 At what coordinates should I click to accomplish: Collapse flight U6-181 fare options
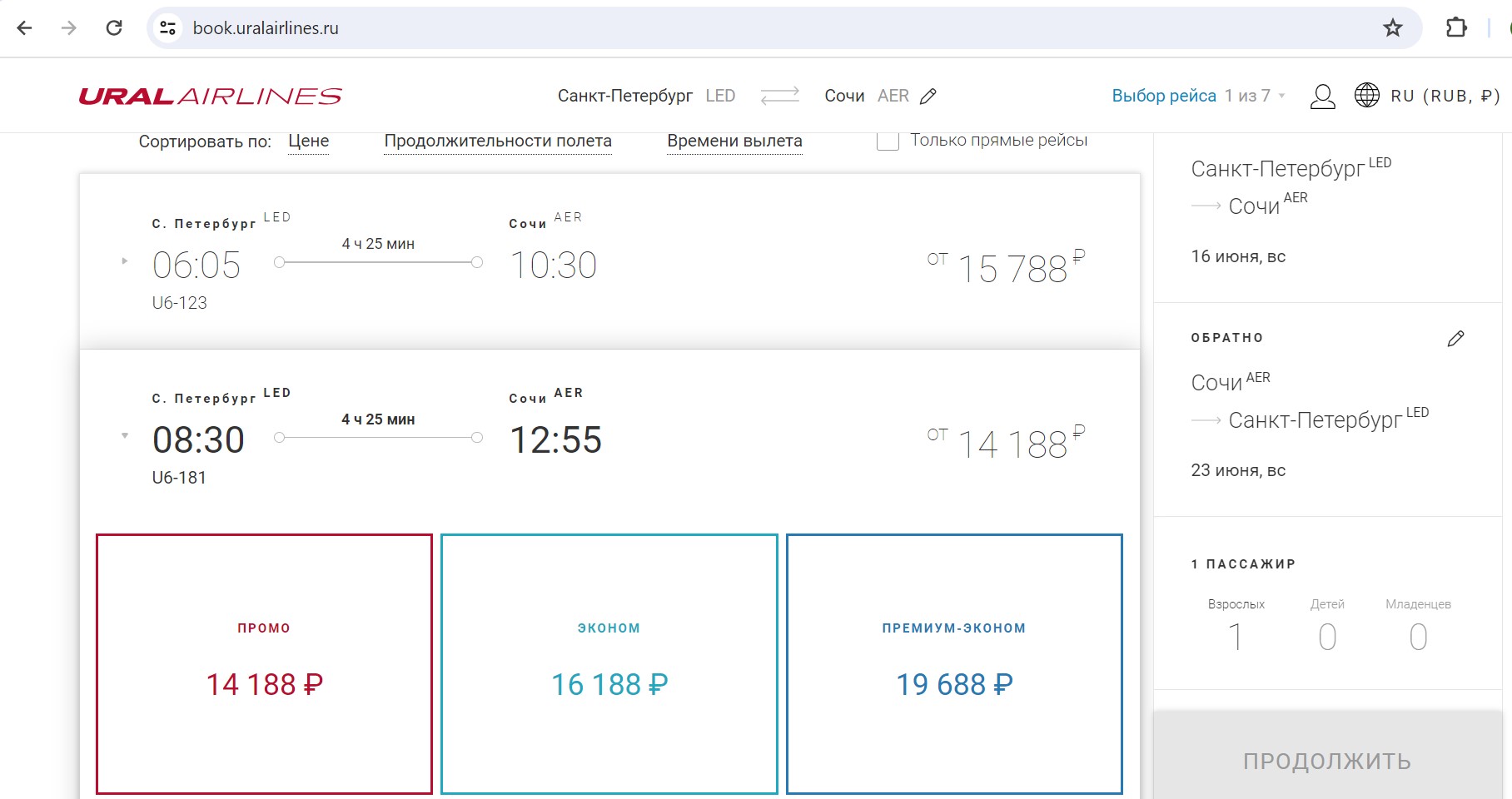pos(125,435)
